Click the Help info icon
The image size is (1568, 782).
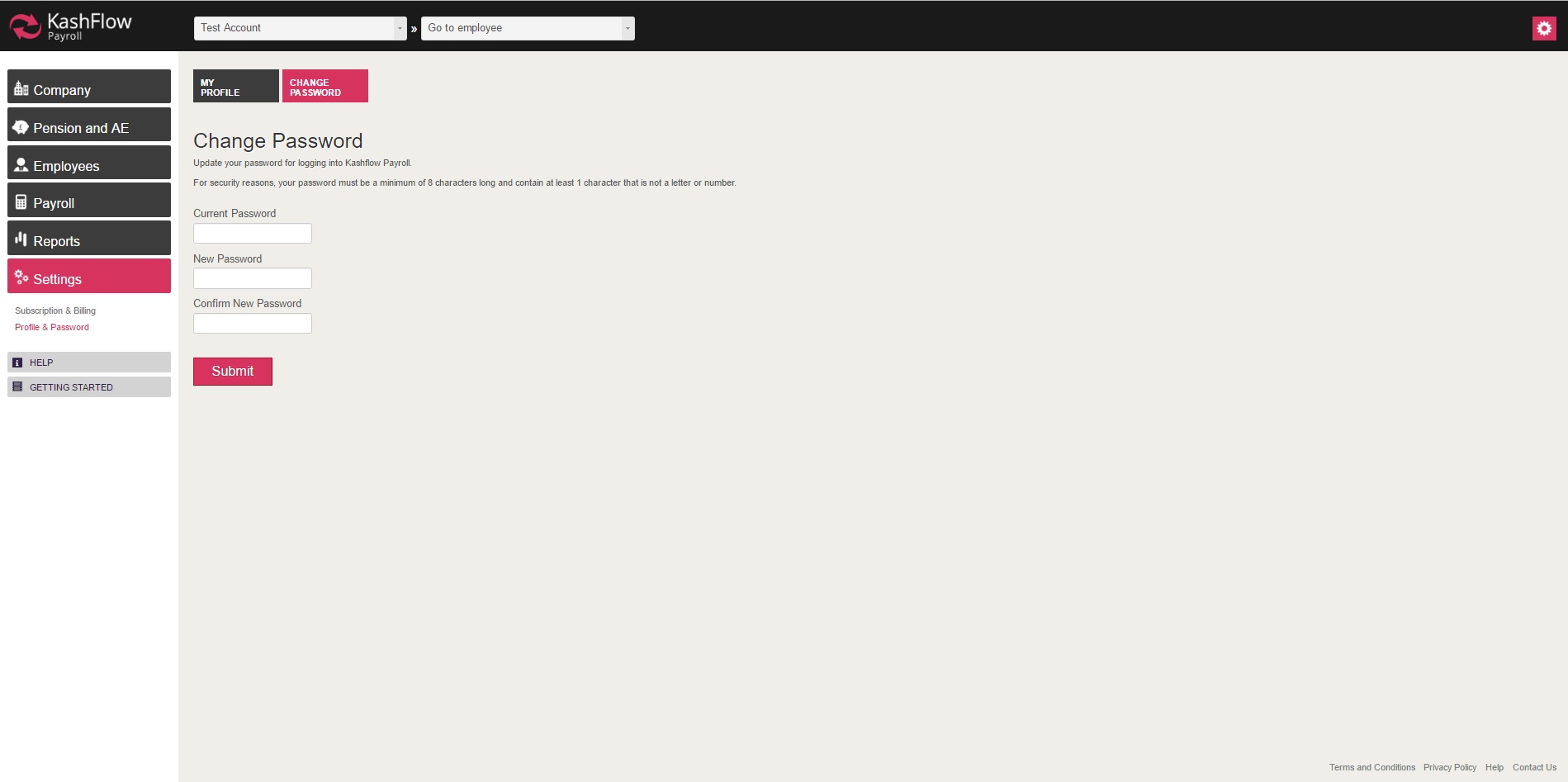[x=17, y=363]
